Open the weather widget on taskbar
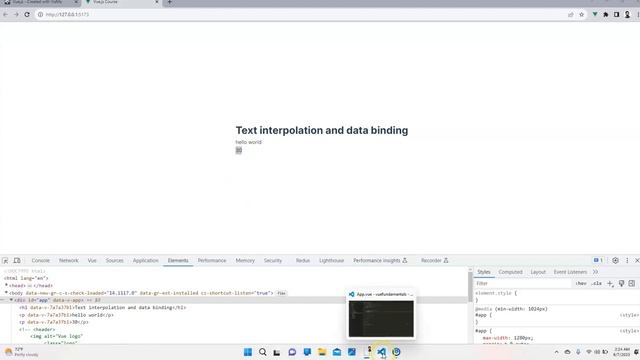 pyautogui.click(x=21, y=352)
